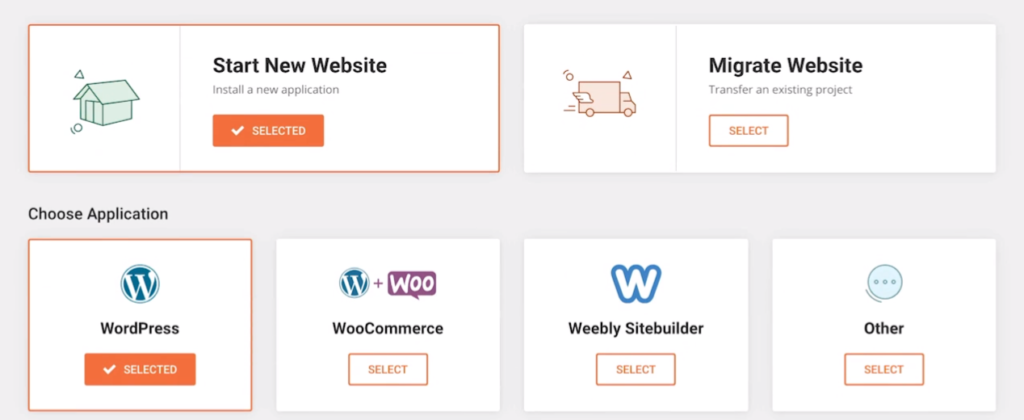Select the Migrate Website option
This screenshot has height=420, width=1024.
[748, 131]
